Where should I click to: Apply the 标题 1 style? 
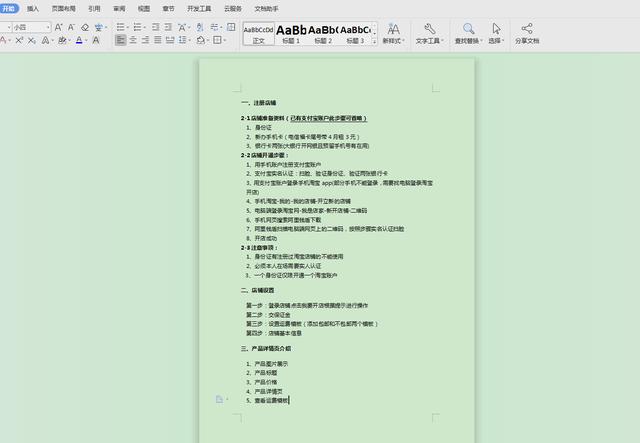pos(291,34)
